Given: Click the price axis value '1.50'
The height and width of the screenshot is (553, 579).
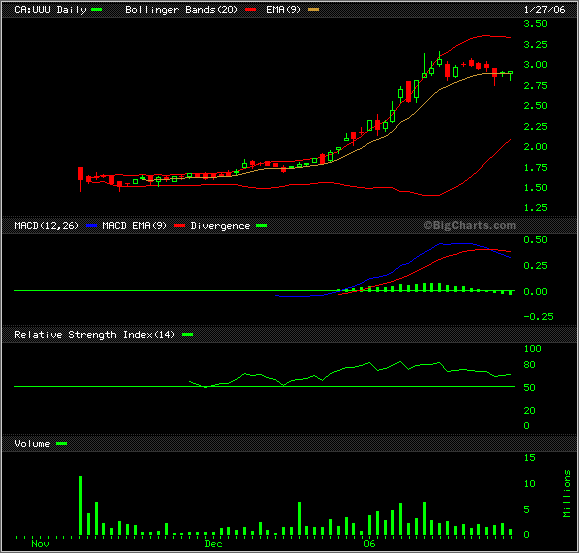Looking at the screenshot, I should pos(535,188).
